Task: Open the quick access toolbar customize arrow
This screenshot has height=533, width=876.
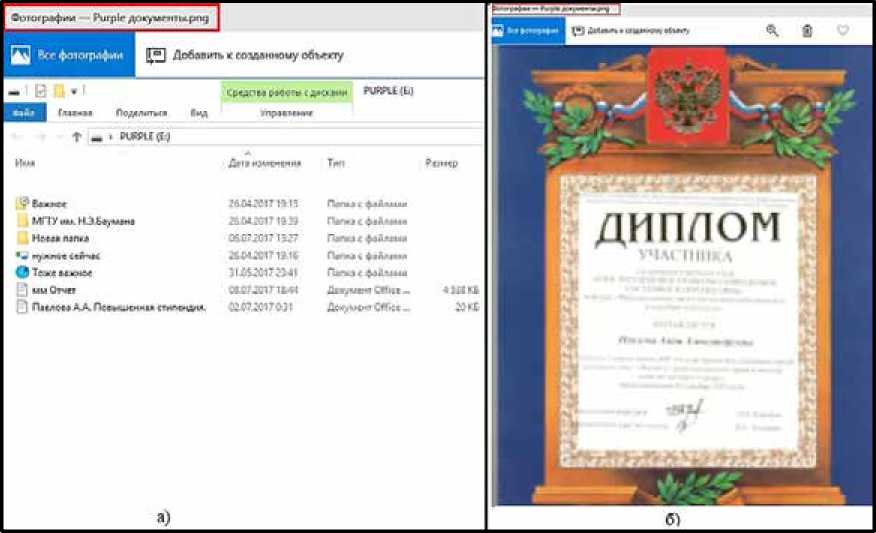Action: [x=74, y=92]
